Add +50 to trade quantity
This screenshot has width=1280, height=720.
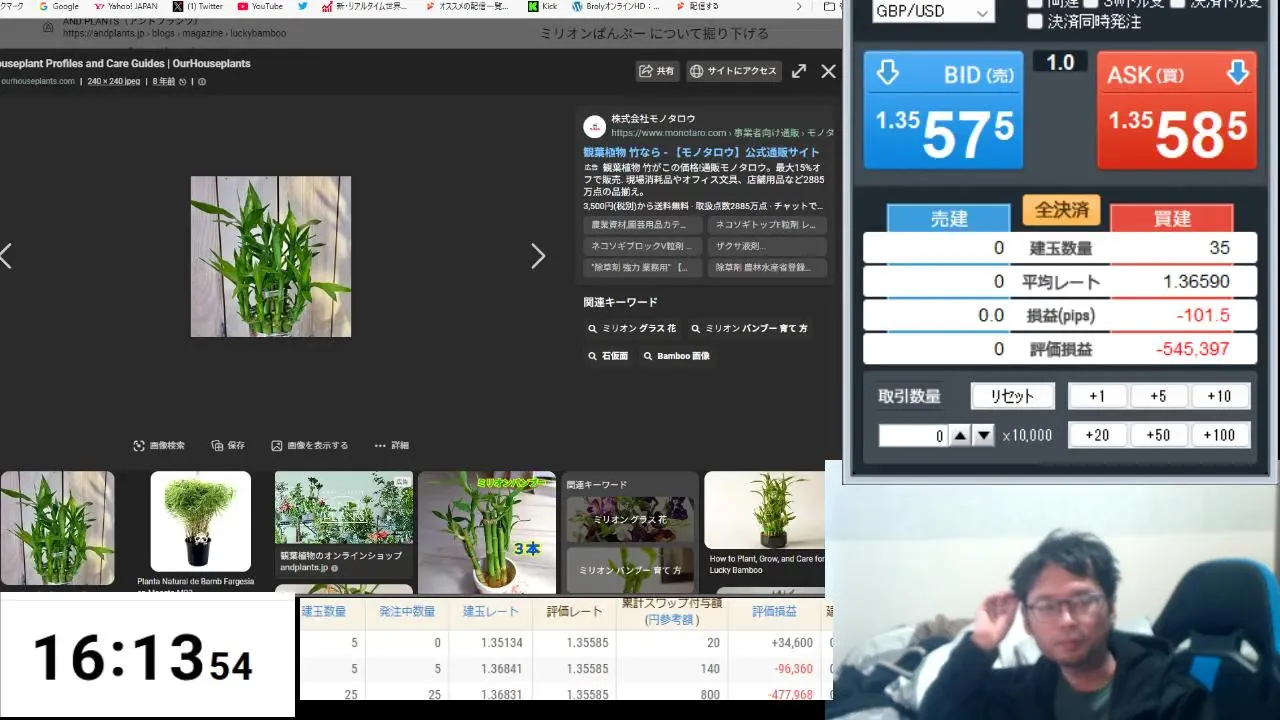click(1158, 435)
